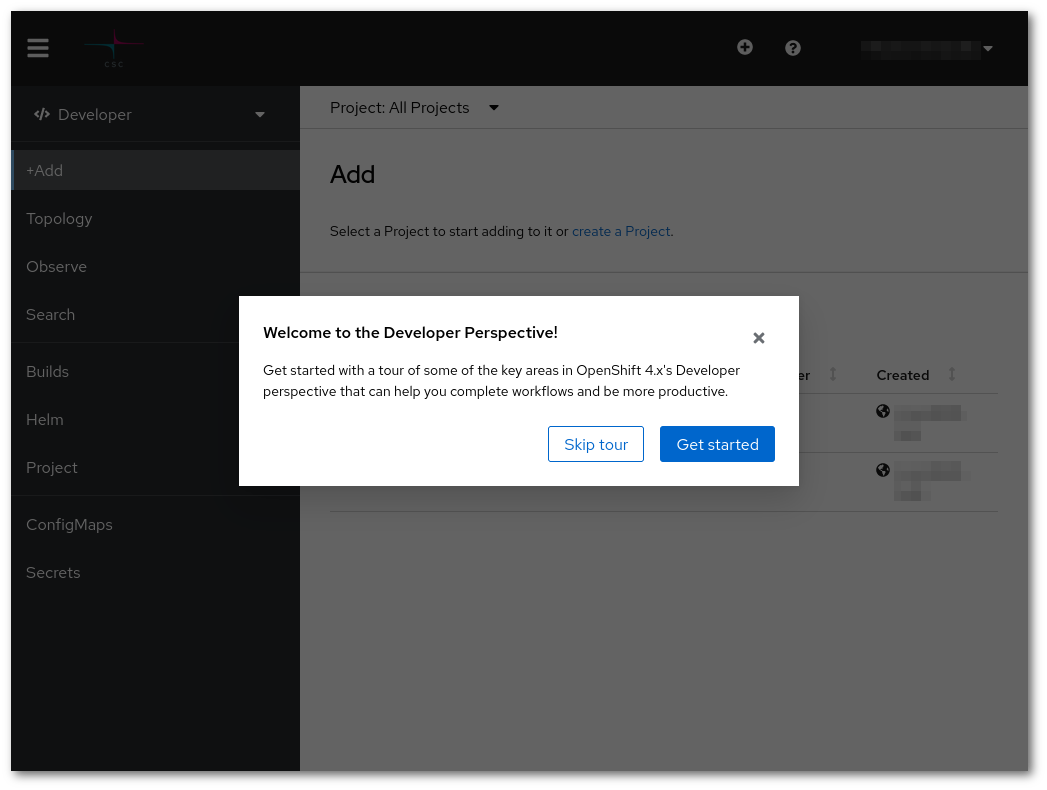Screen dimensions: 1047x790
Task: Click the Developer code brackets icon
Action: [42, 114]
